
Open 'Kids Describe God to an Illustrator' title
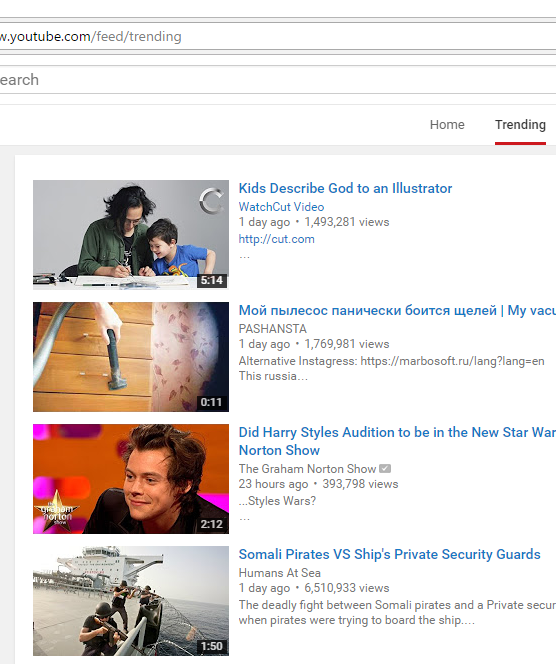345,188
